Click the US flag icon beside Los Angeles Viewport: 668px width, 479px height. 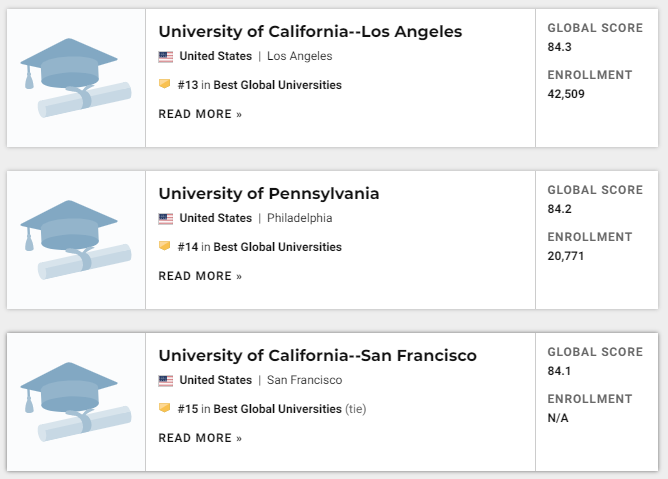pos(166,57)
